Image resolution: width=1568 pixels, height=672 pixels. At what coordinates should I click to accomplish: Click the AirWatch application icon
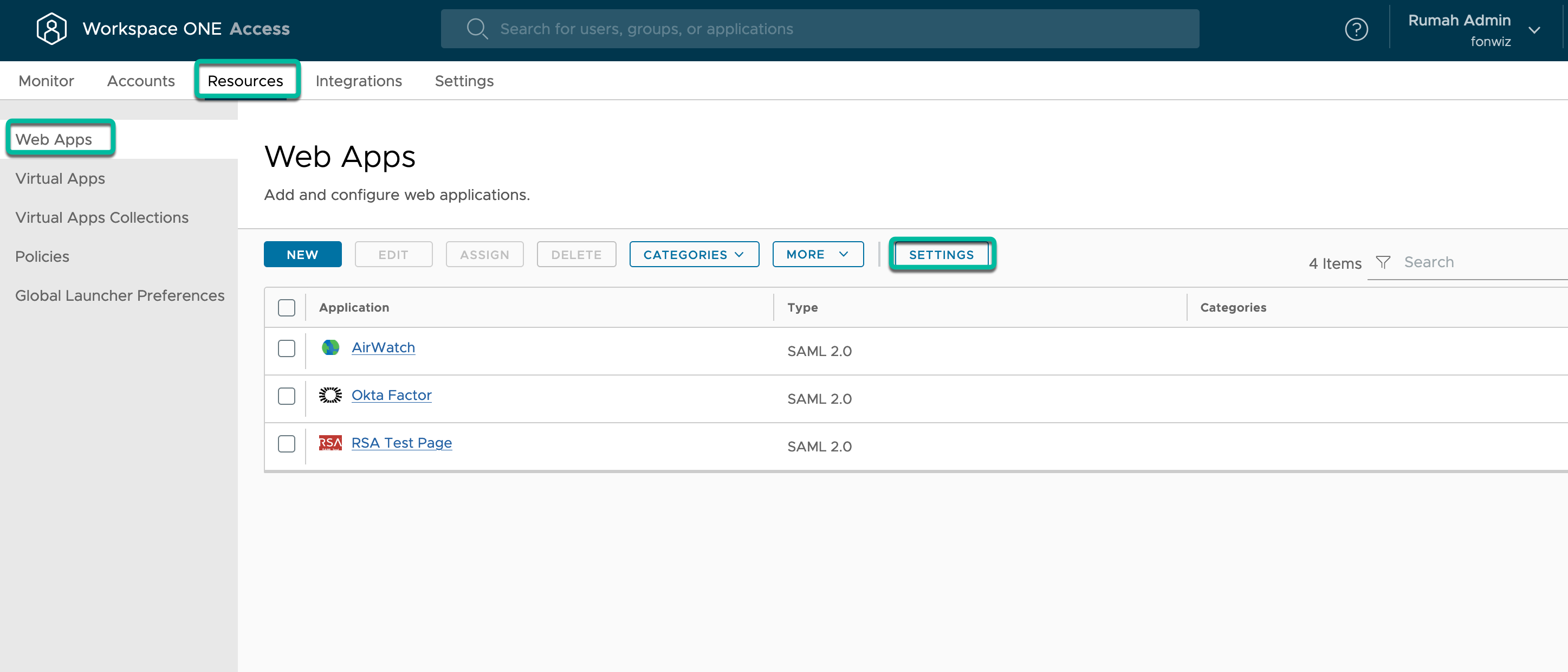(x=330, y=347)
